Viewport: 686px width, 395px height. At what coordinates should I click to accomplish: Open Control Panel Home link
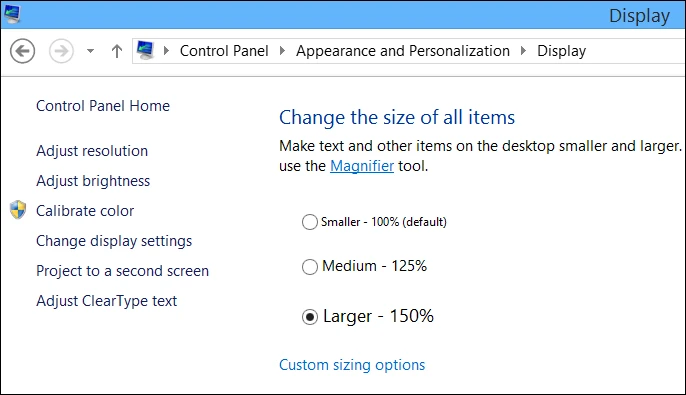[103, 105]
